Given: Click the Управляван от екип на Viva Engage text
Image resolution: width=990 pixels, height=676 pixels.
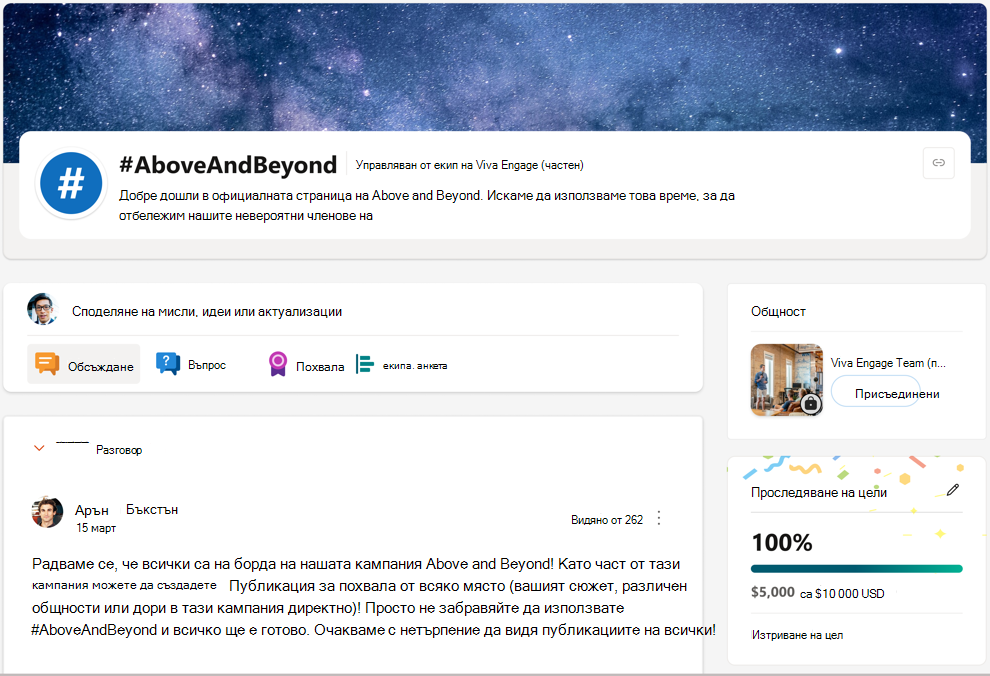Looking at the screenshot, I should coord(469,165).
